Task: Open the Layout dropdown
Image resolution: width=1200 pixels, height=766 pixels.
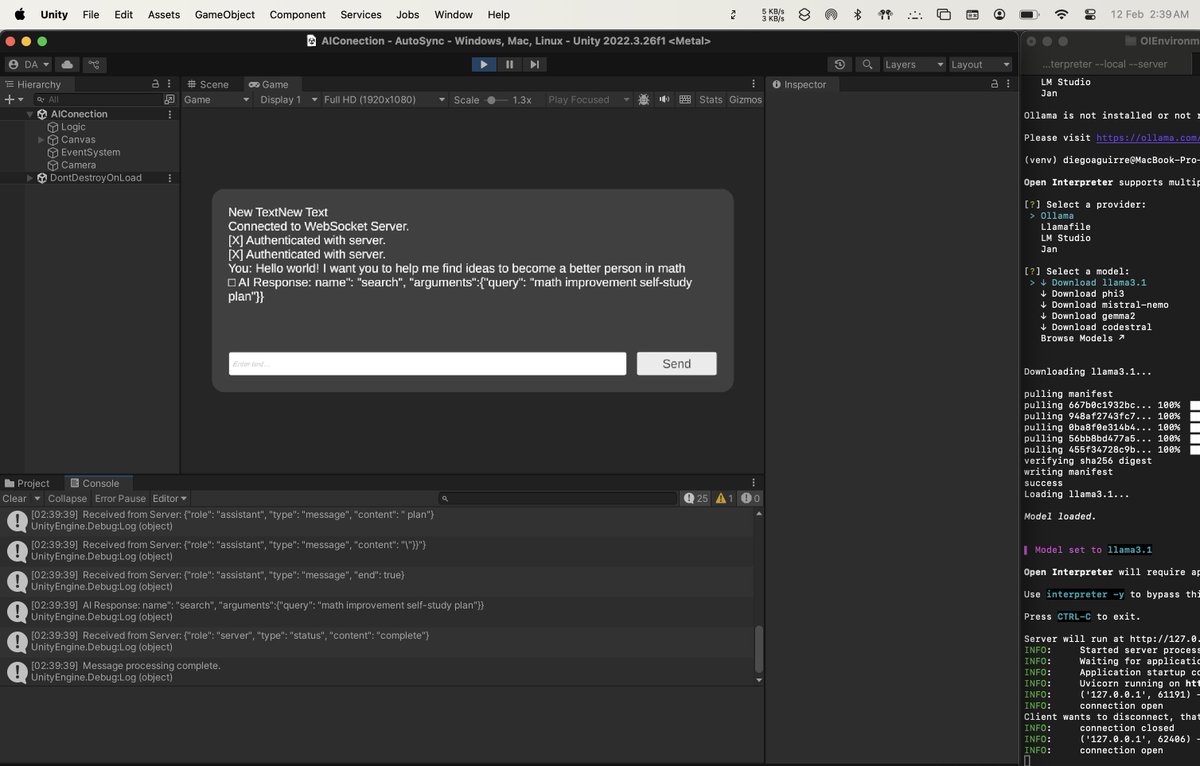Action: point(979,64)
